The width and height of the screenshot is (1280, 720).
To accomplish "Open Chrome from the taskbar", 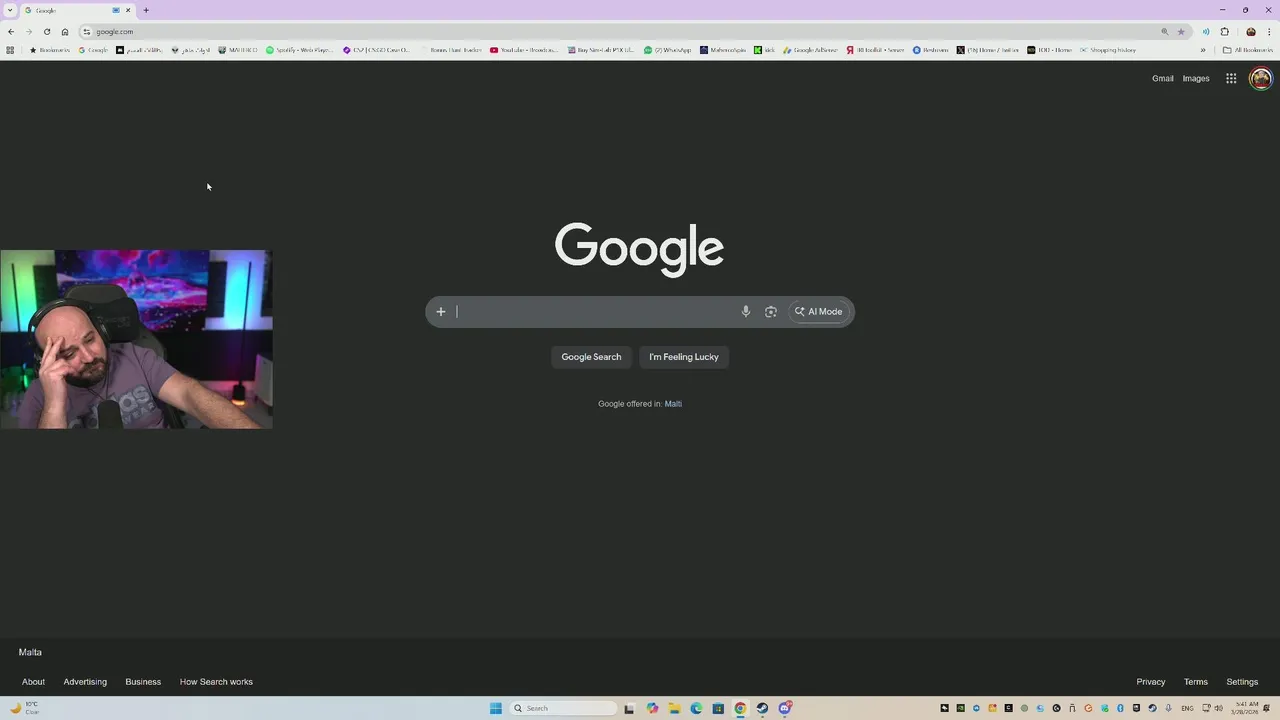I will pos(740,708).
